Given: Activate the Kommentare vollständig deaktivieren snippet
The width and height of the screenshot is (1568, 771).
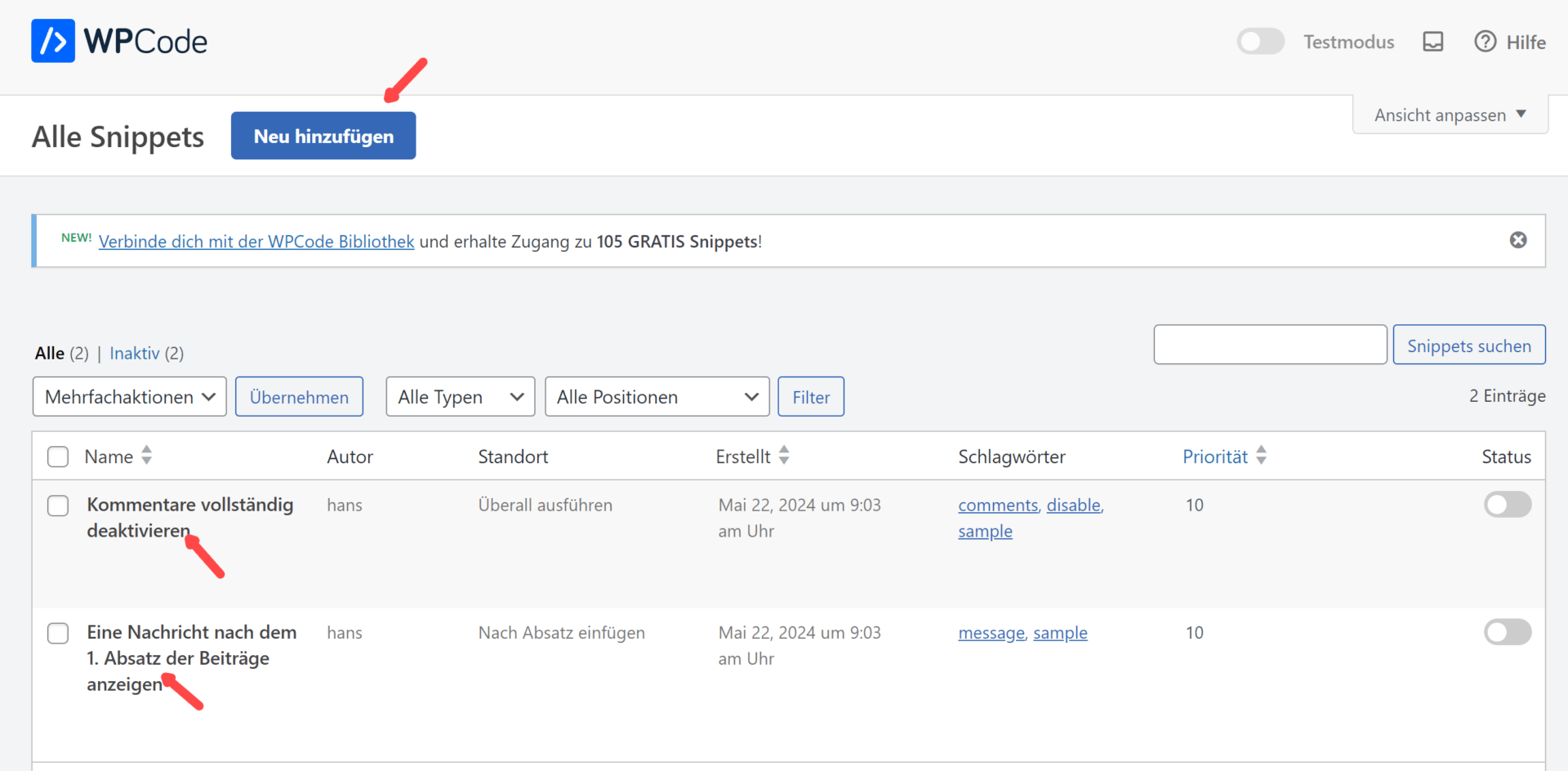Looking at the screenshot, I should coord(1507,505).
